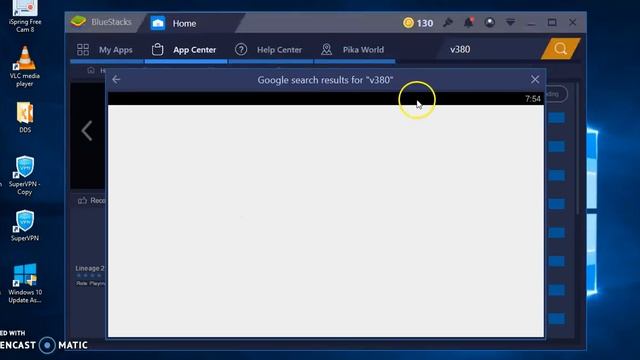The image size is (640, 360).
Task: Open the Help Center tab
Action: point(269,50)
